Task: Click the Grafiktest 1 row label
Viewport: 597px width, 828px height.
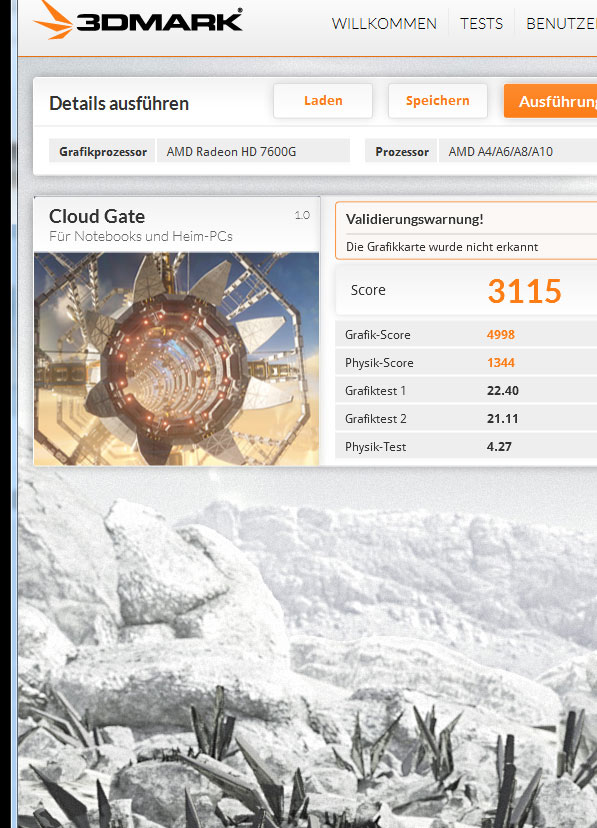Action: (375, 391)
